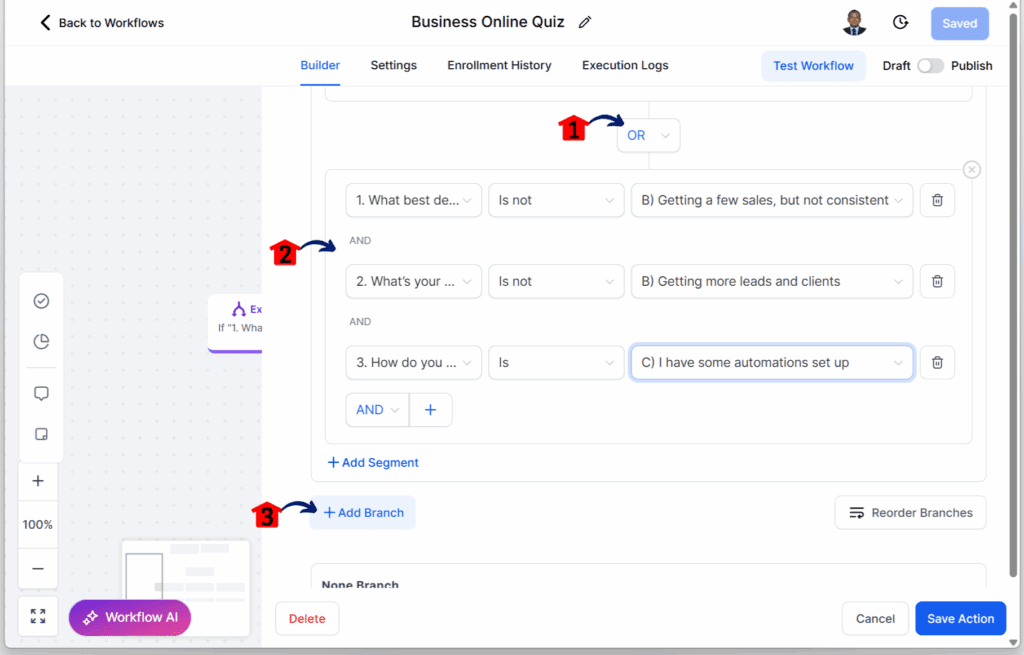The height and width of the screenshot is (655, 1024).
Task: Open 'Getting a few sales' value dropdown
Action: (x=772, y=200)
